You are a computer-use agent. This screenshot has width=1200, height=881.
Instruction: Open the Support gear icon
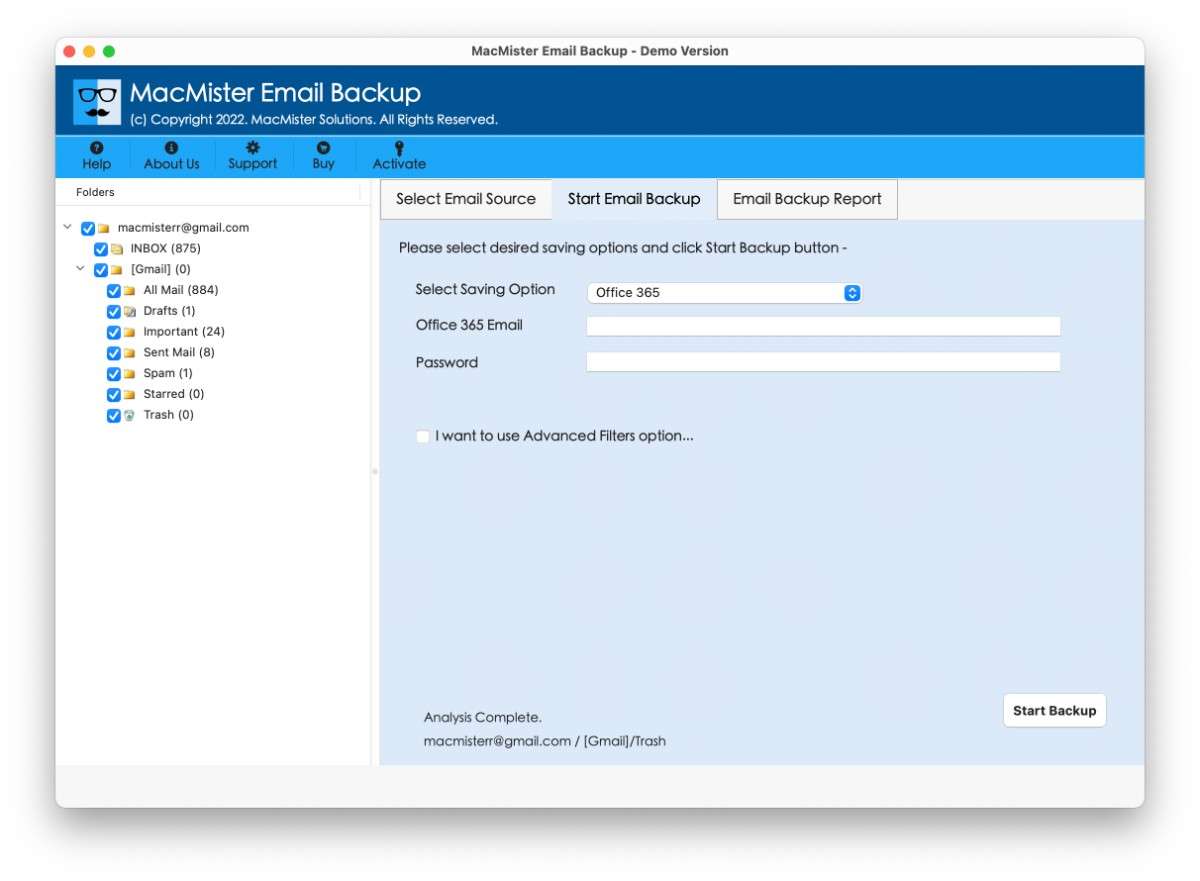point(252,147)
